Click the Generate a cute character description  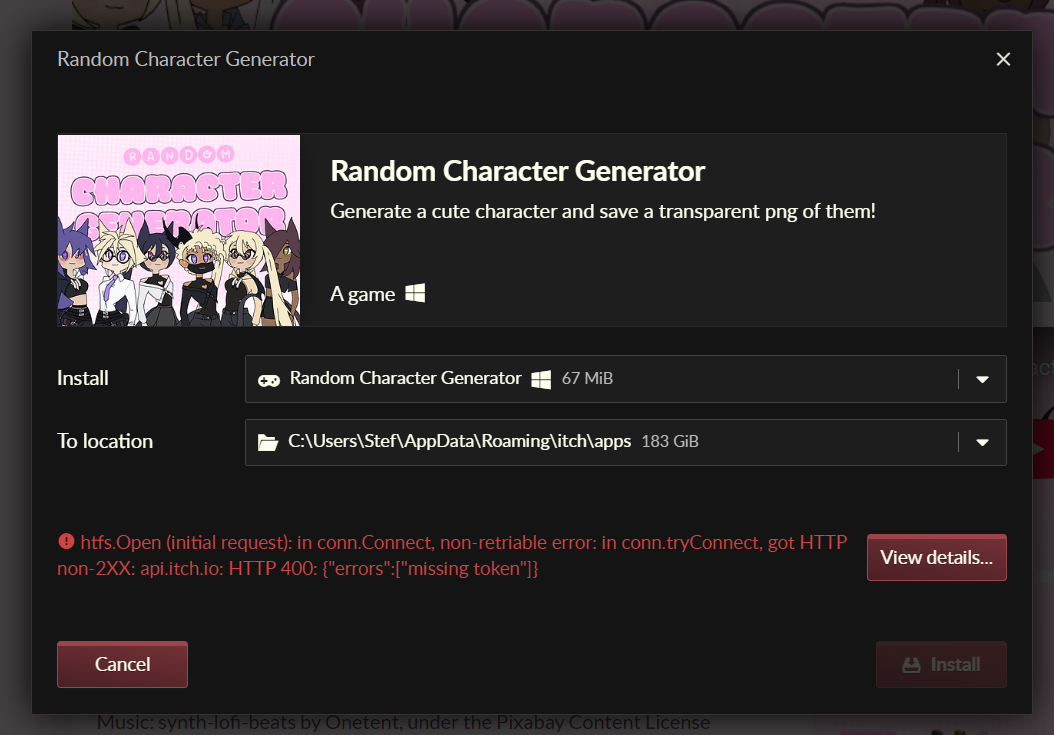coord(603,211)
